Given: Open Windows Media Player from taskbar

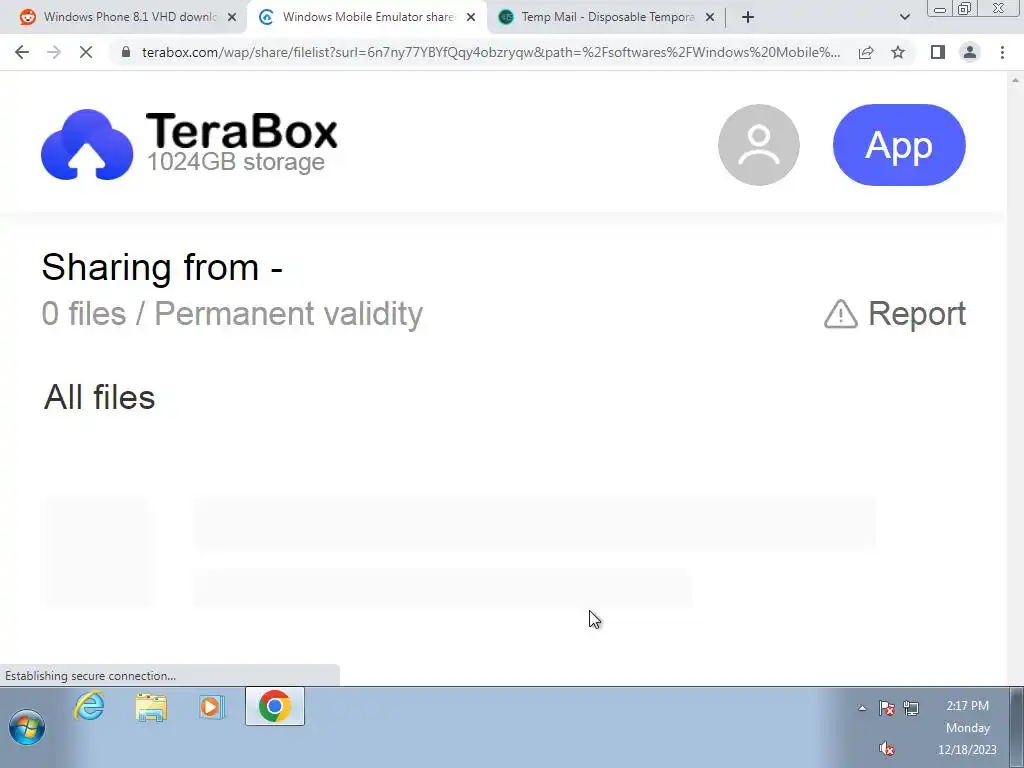Looking at the screenshot, I should pyautogui.click(x=212, y=707).
